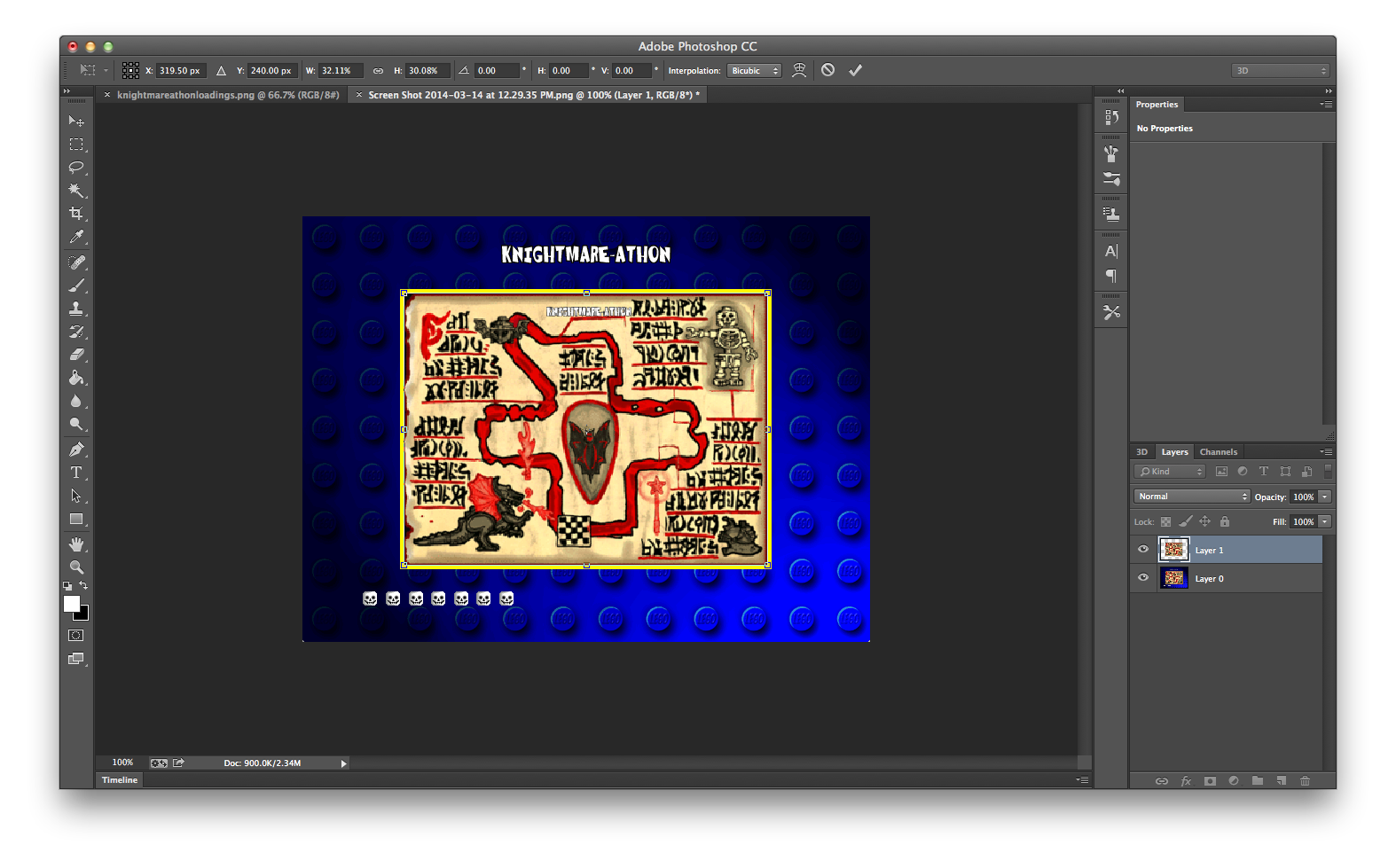Viewport: 1396px width, 868px height.
Task: Click the foreground color swatch
Action: click(71, 603)
